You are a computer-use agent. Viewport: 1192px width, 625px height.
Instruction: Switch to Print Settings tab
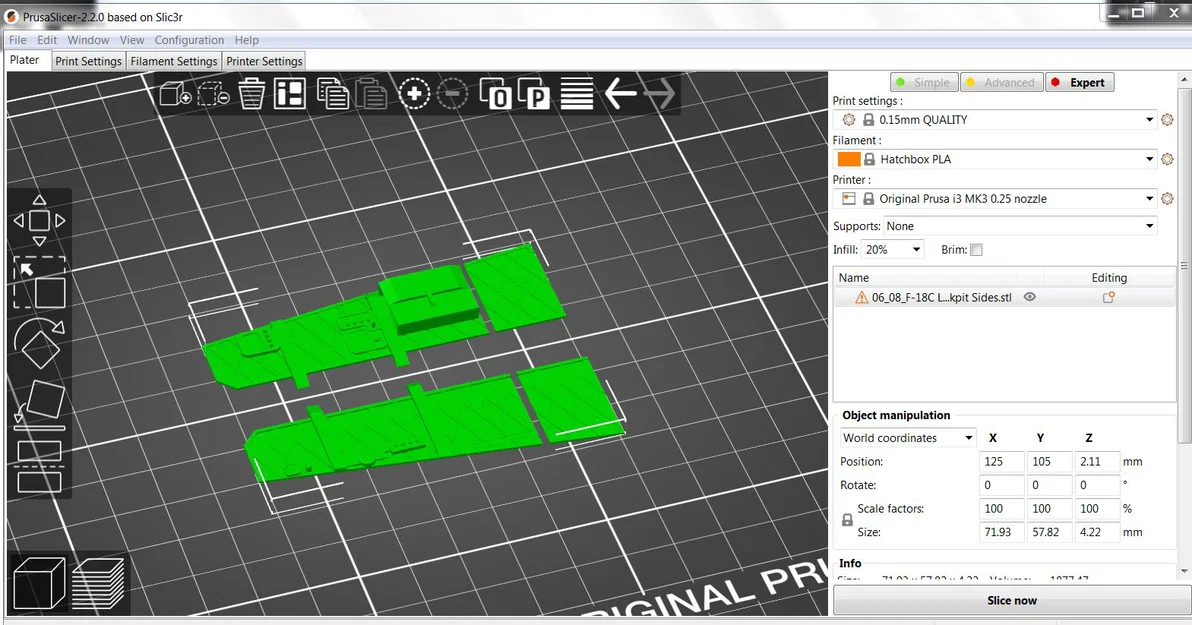[88, 61]
